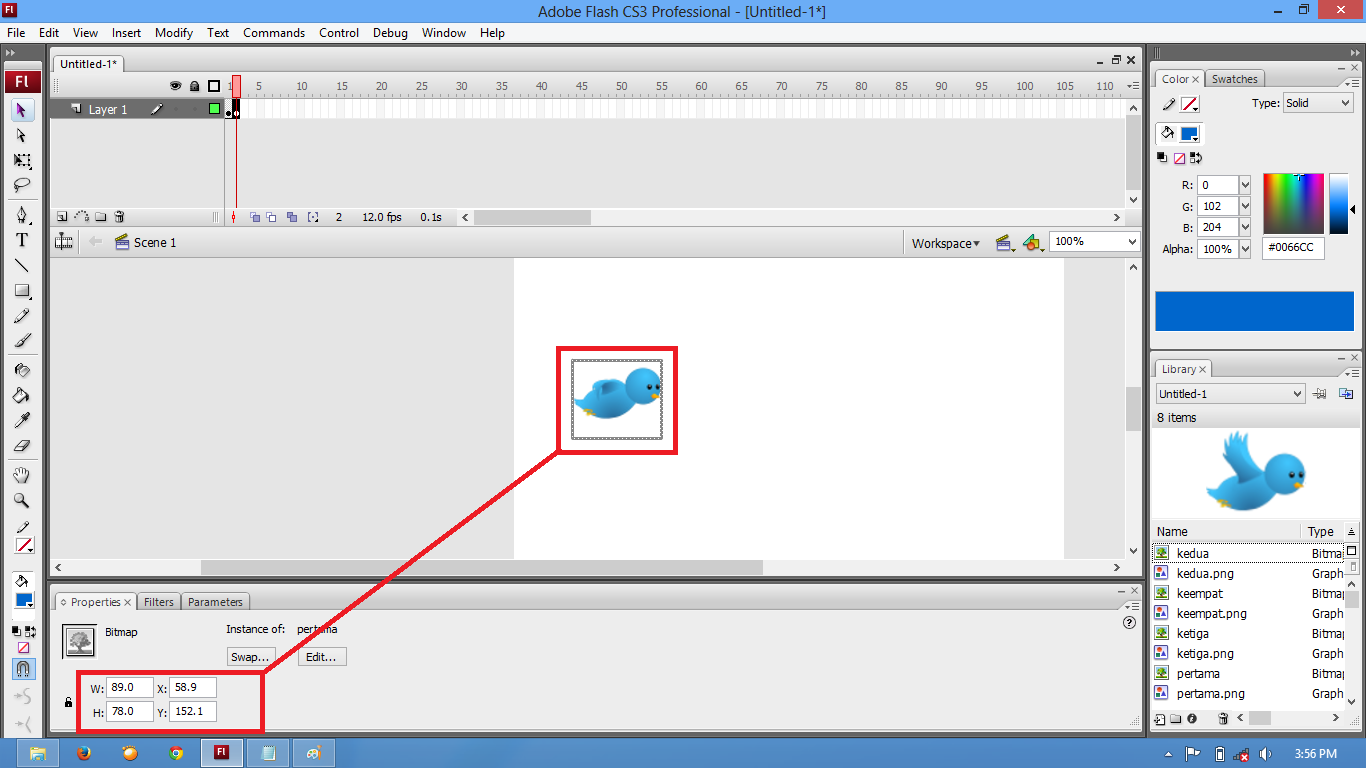This screenshot has width=1366, height=768.
Task: Click the Name column header in Library
Action: point(1226,532)
